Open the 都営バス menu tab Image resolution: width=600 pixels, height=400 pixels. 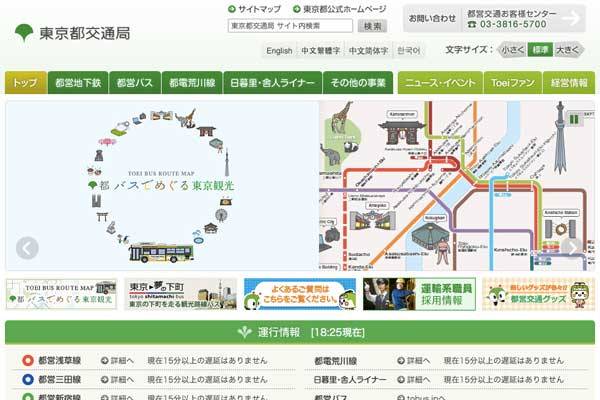click(x=135, y=83)
